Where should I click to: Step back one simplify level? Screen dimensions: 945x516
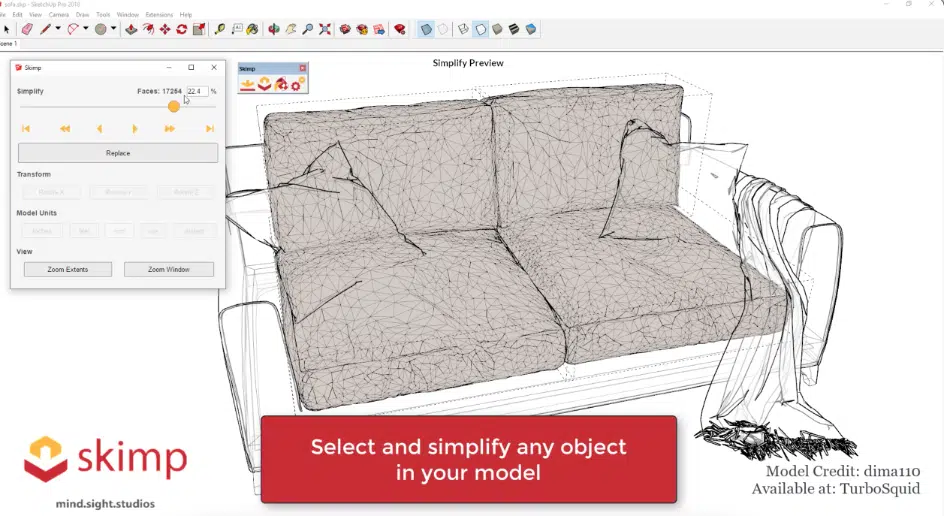[99, 128]
